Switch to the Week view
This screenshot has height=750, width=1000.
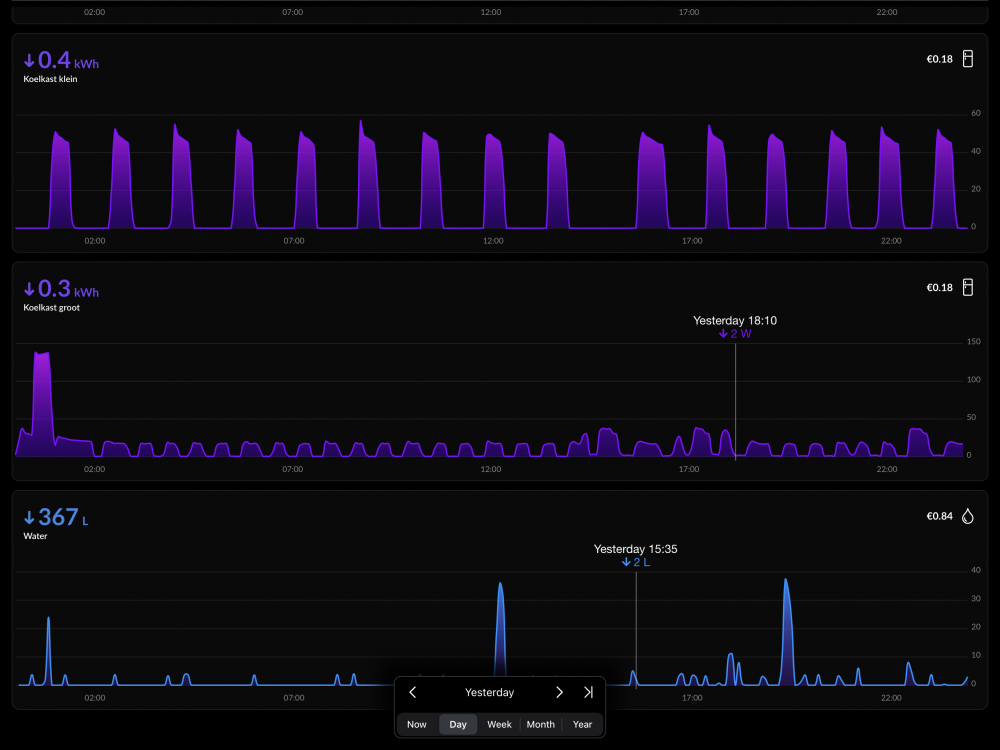(499, 724)
